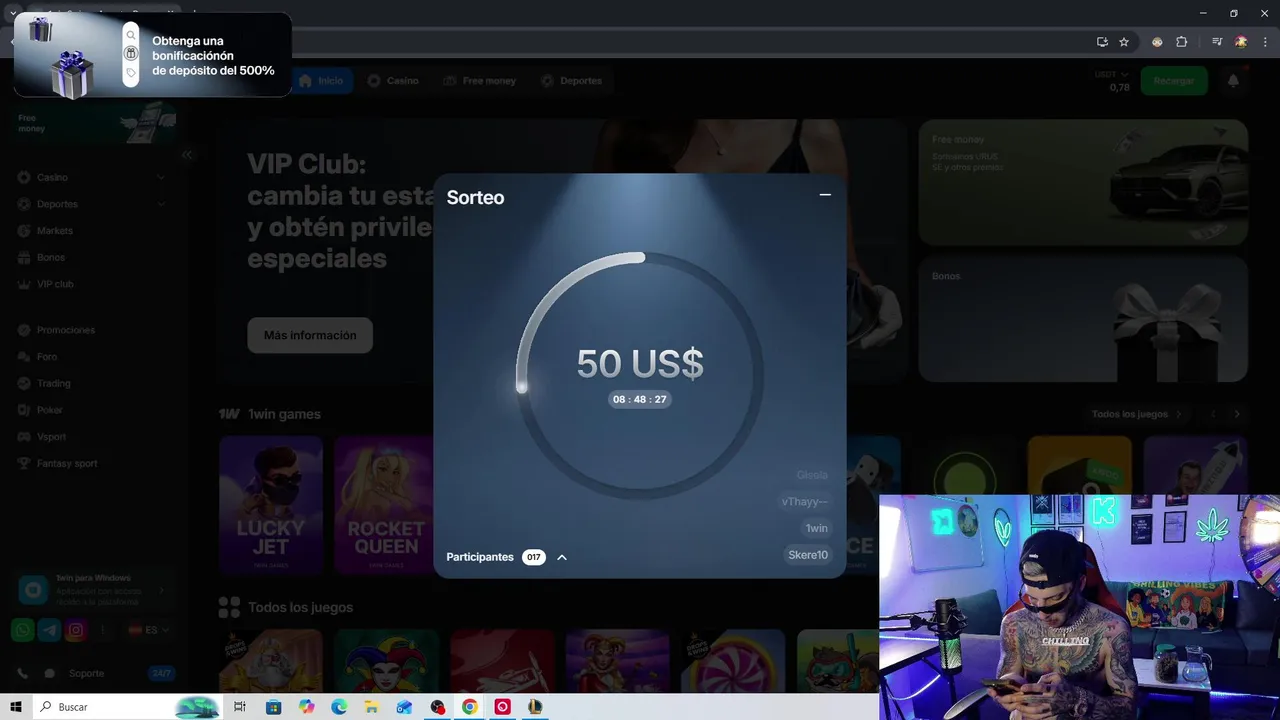Image resolution: width=1280 pixels, height=720 pixels.
Task: Click the Free money sidebar card
Action: click(95, 123)
